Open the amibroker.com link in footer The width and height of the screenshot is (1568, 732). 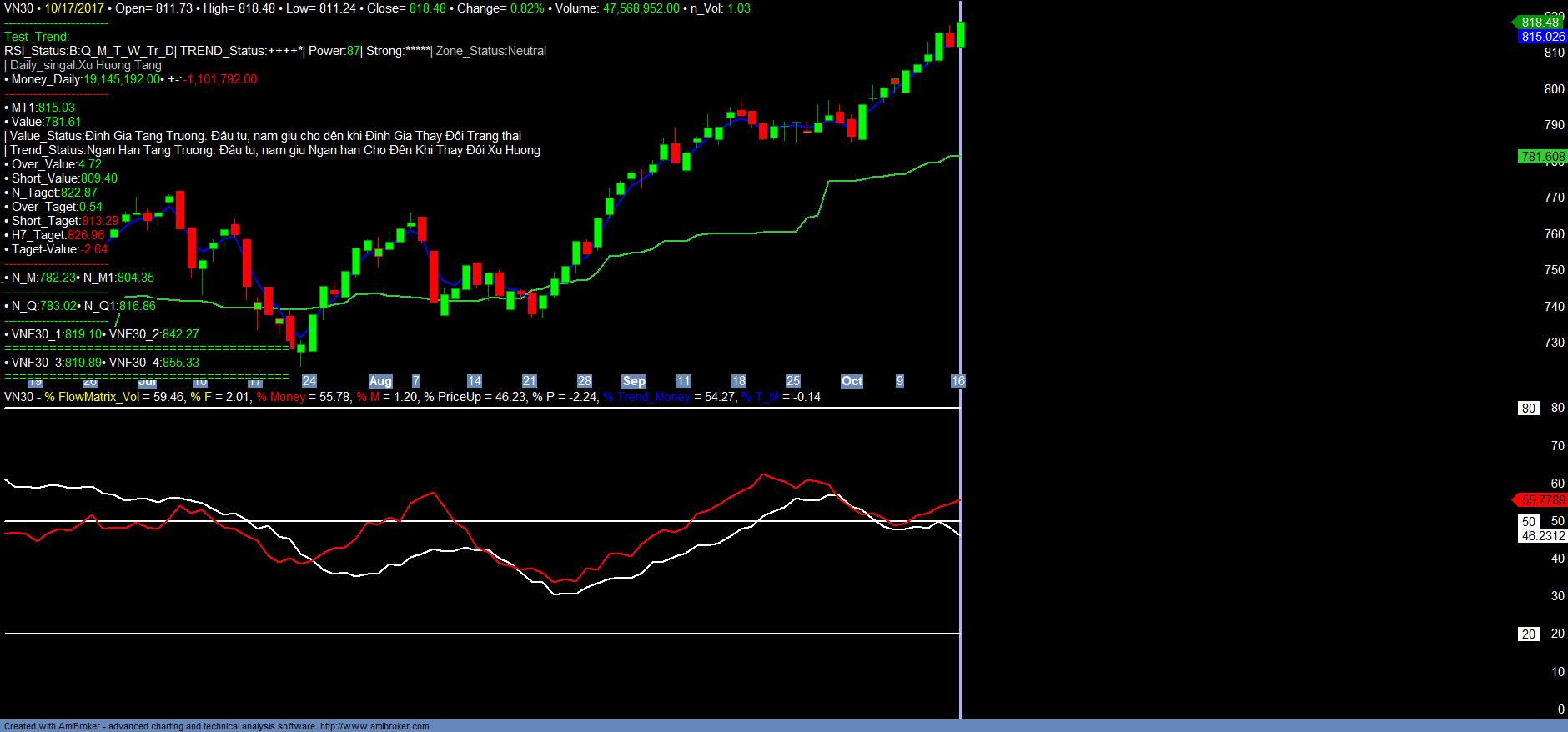coord(374,726)
